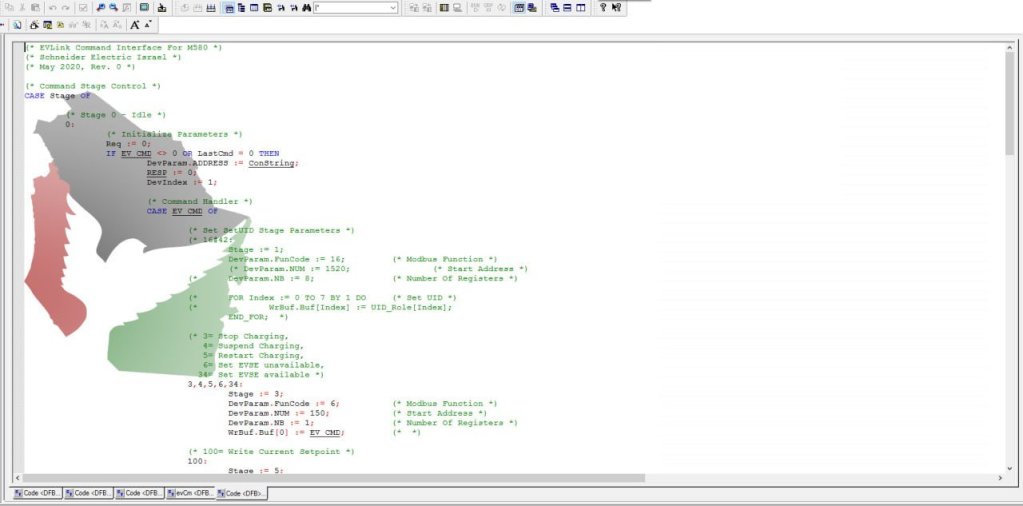Click the underlined ConString variable

272,163
